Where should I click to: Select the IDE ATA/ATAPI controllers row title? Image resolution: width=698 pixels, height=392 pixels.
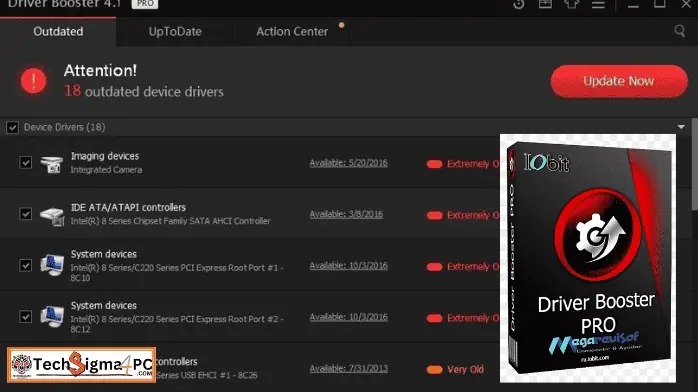pyautogui.click(x=128, y=207)
